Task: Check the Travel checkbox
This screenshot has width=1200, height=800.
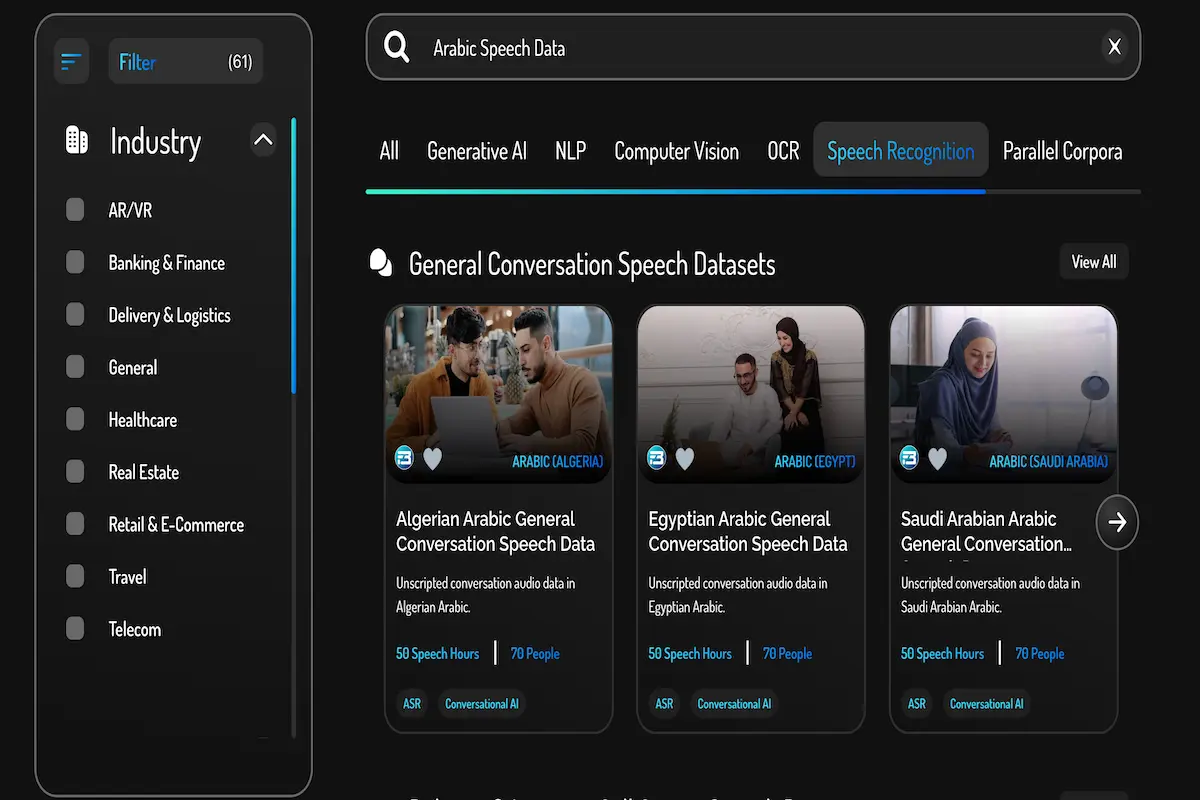Action: (x=75, y=576)
